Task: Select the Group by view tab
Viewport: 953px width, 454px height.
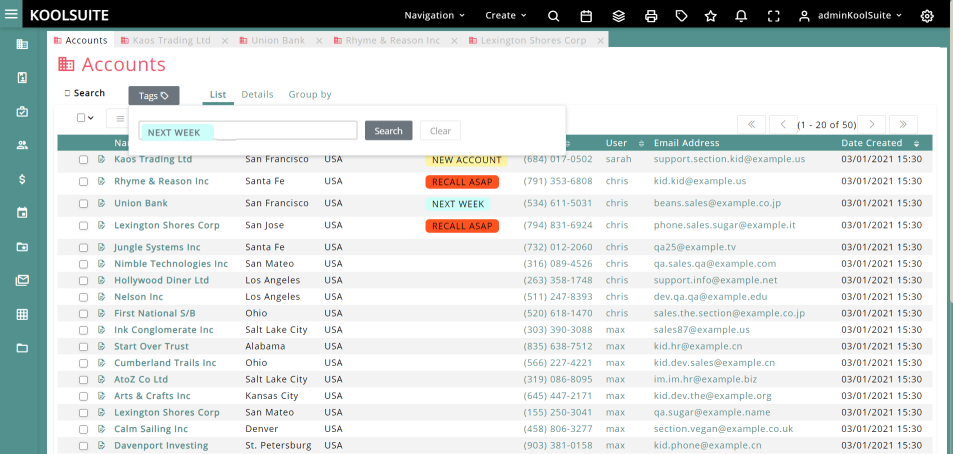Action: [x=310, y=94]
